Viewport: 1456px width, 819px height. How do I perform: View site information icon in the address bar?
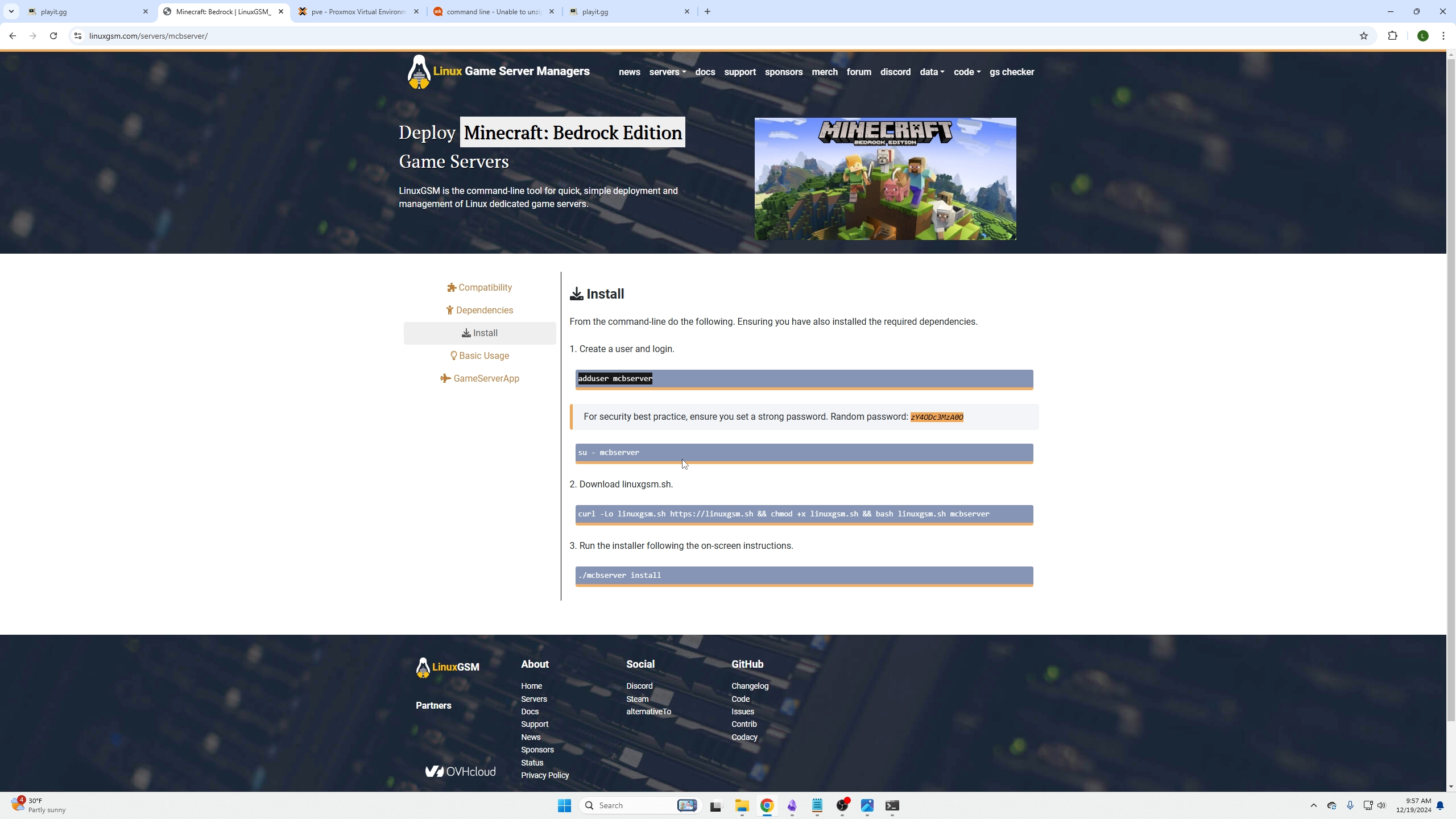click(x=78, y=36)
